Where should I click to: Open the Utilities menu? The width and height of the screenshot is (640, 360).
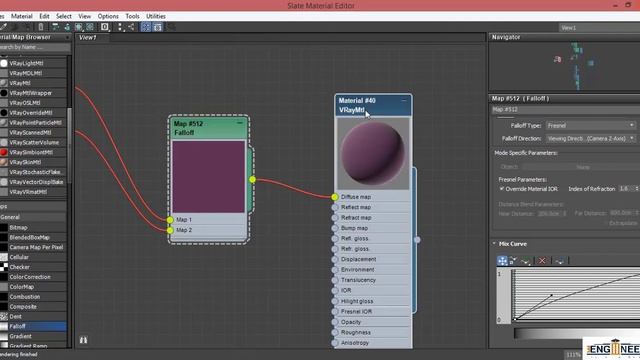tap(156, 16)
